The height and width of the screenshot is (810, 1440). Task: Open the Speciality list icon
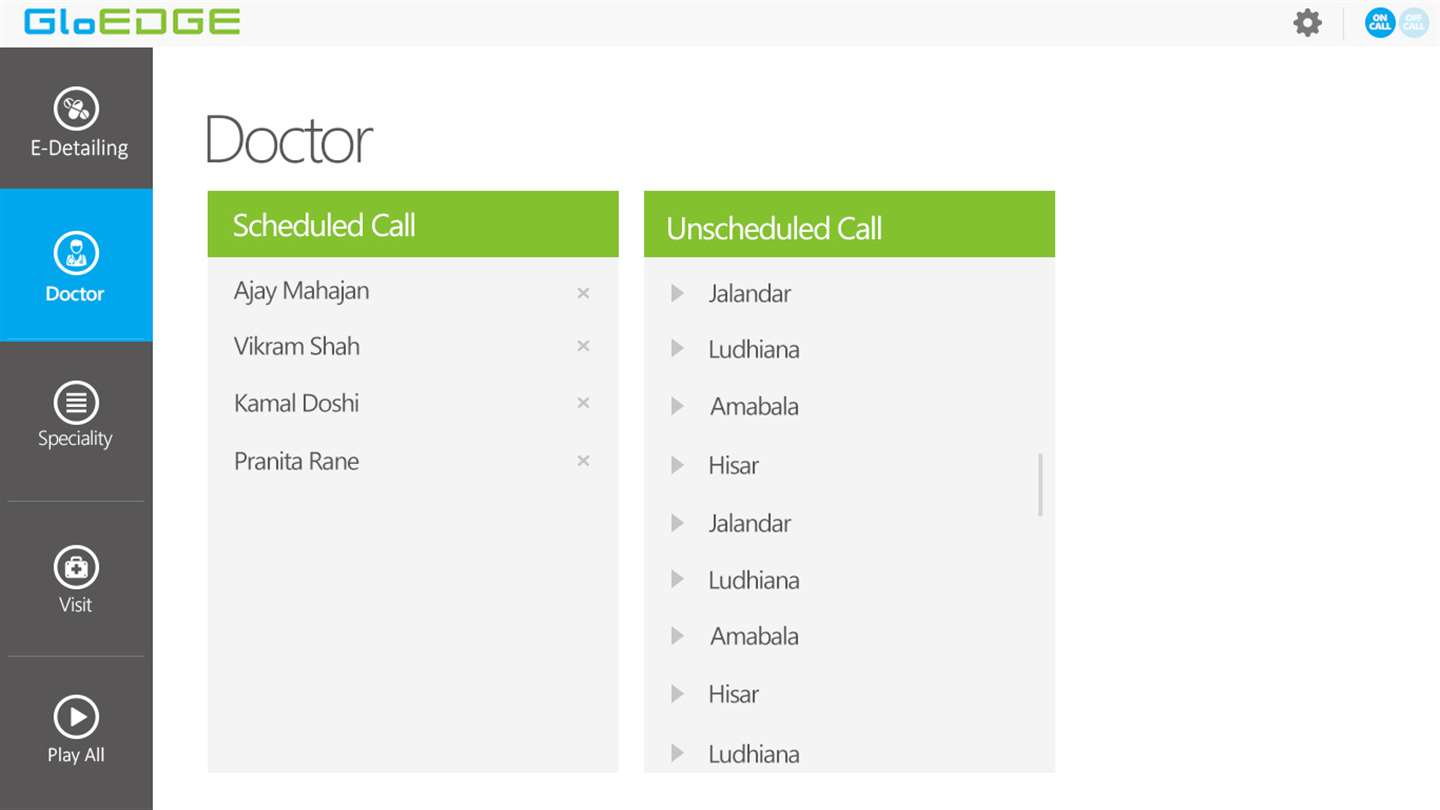pyautogui.click(x=76, y=403)
